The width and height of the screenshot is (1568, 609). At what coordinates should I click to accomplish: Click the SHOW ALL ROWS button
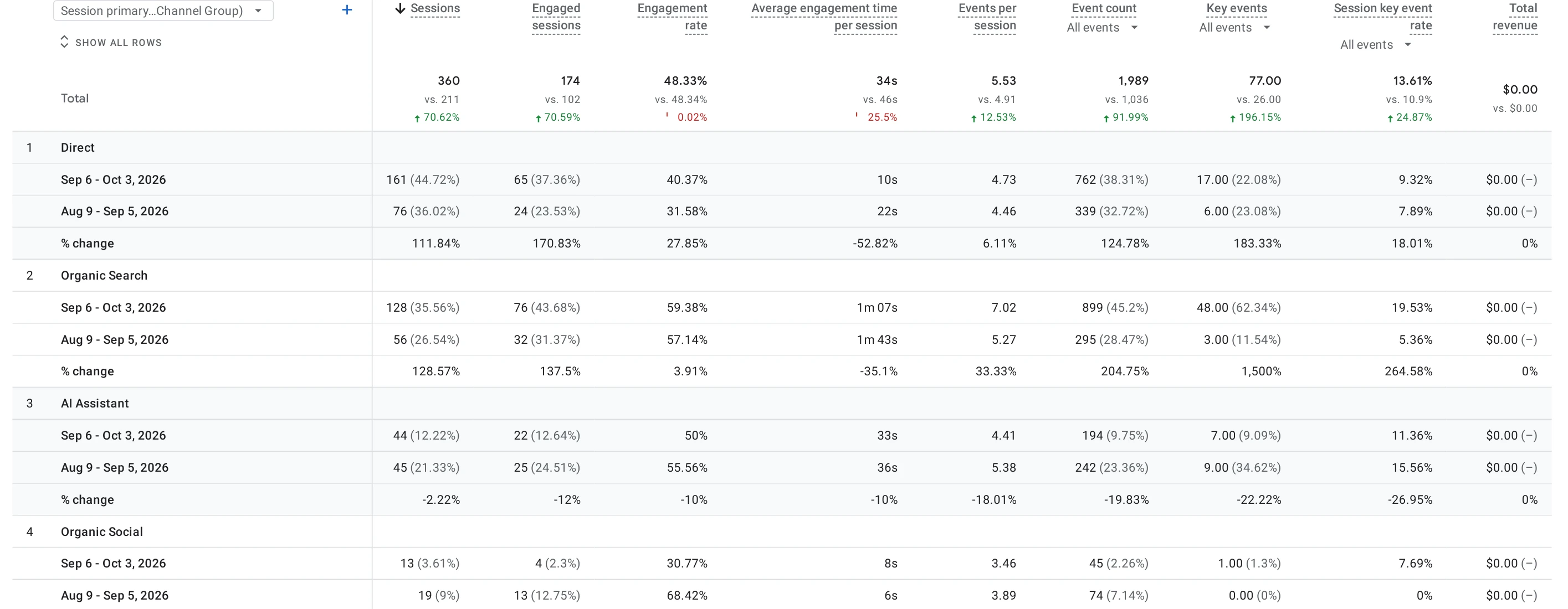(x=111, y=43)
